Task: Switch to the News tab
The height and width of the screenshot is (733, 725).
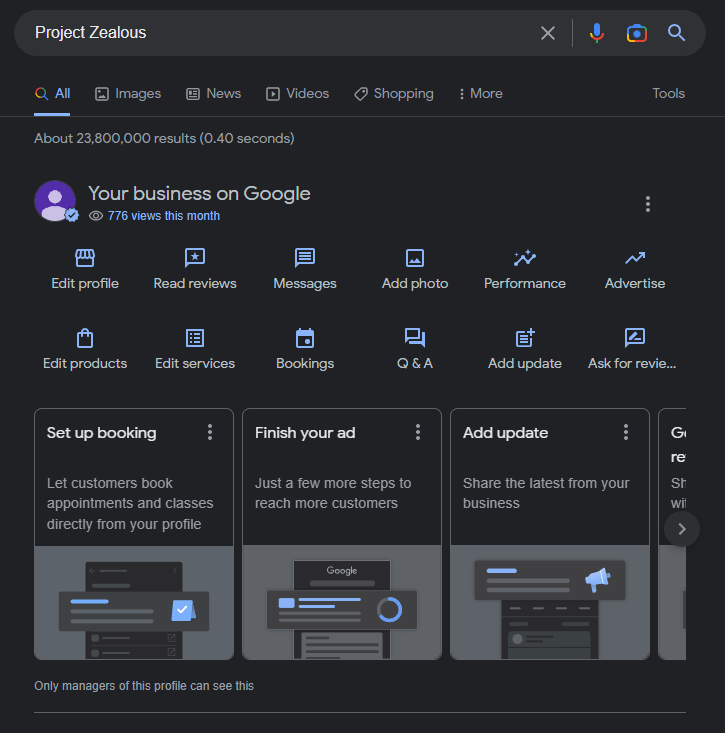Action: [214, 93]
